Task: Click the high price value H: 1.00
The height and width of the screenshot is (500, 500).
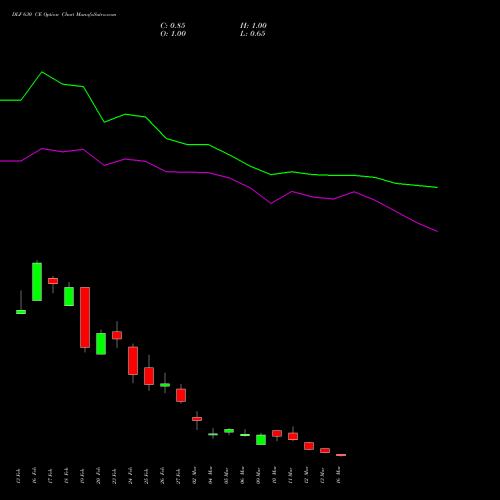Action: click(253, 26)
